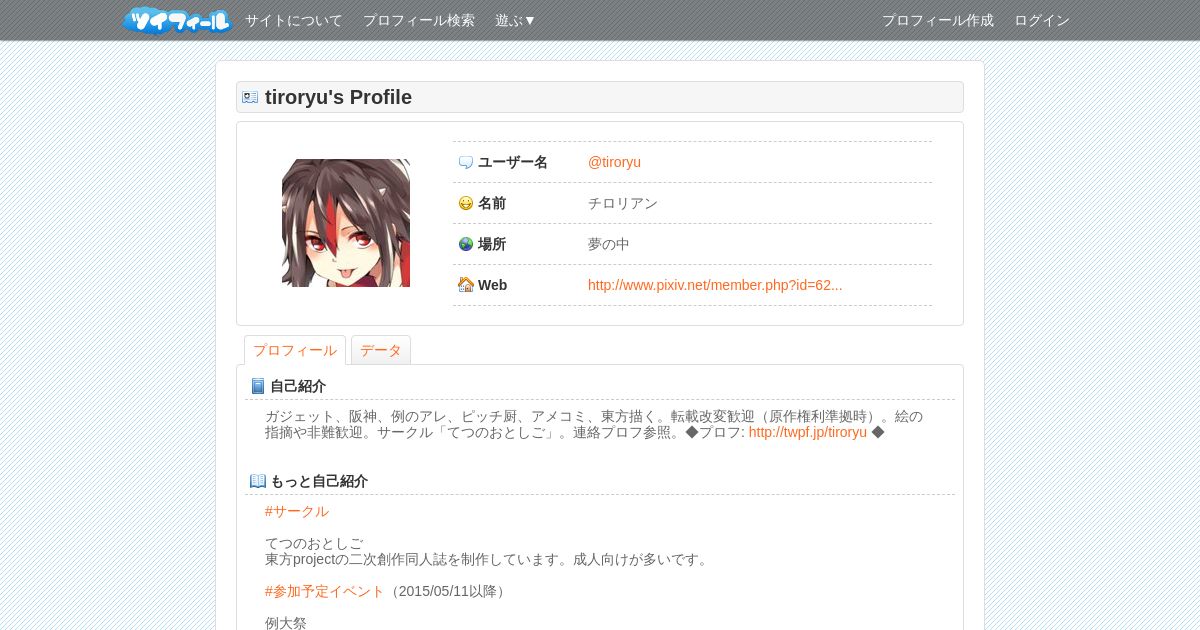
Task: Click the #サークル hashtag link
Action: click(x=297, y=511)
